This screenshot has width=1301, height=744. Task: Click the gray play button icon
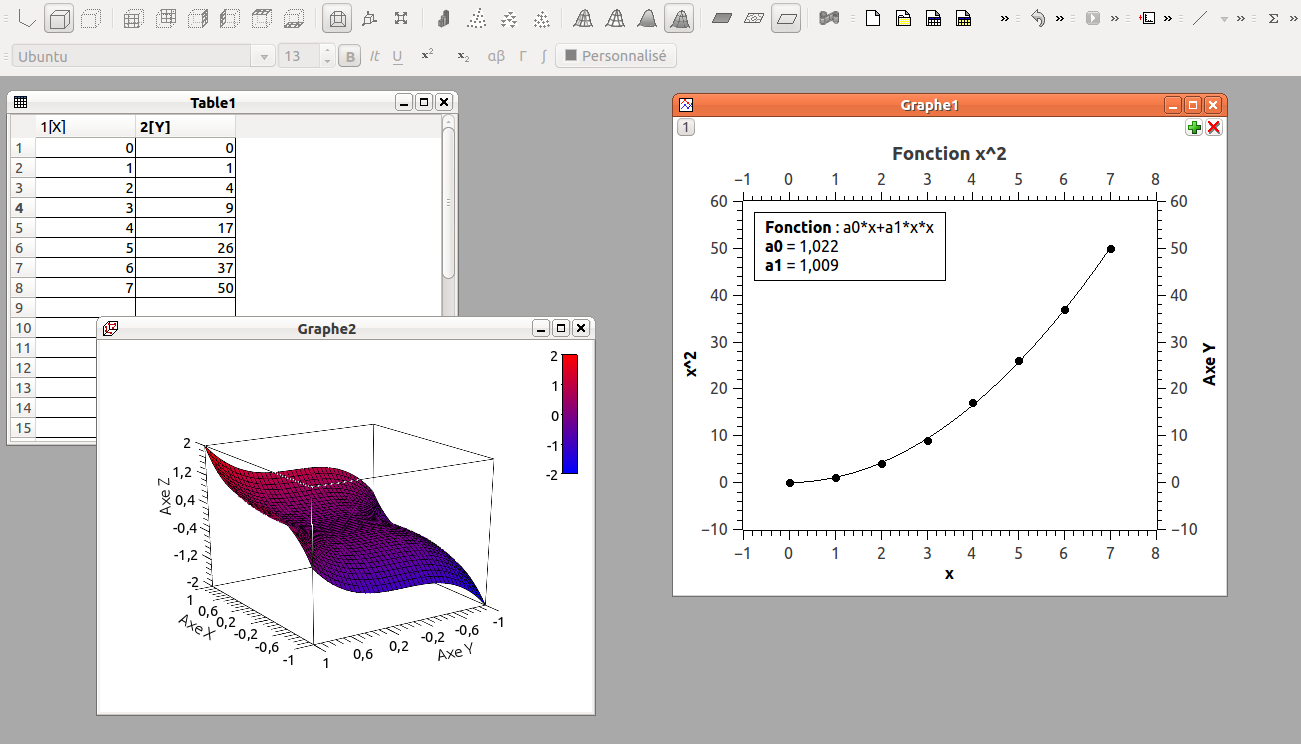1093,18
